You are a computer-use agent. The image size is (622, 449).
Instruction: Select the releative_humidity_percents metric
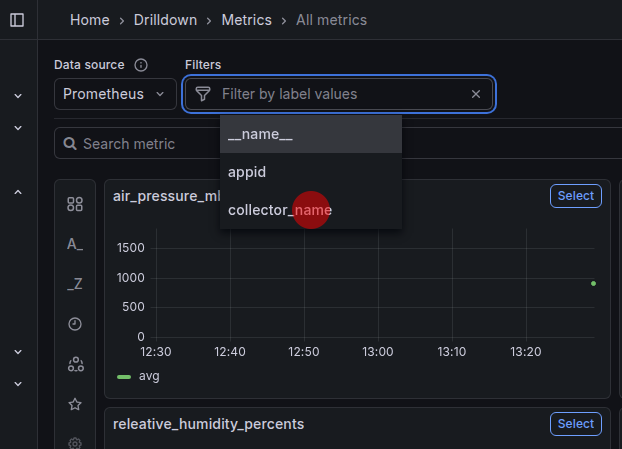(575, 424)
